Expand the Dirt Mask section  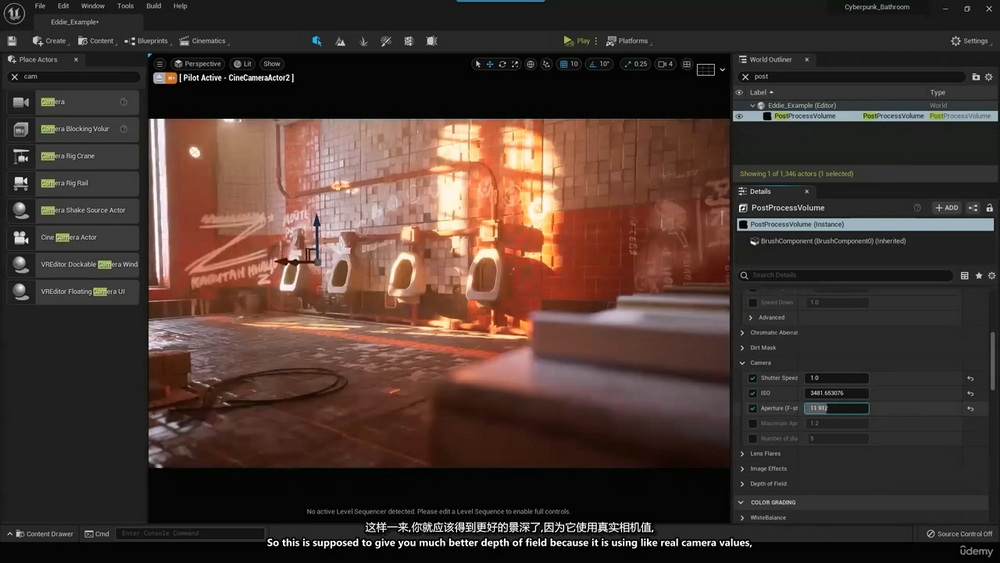(742, 348)
